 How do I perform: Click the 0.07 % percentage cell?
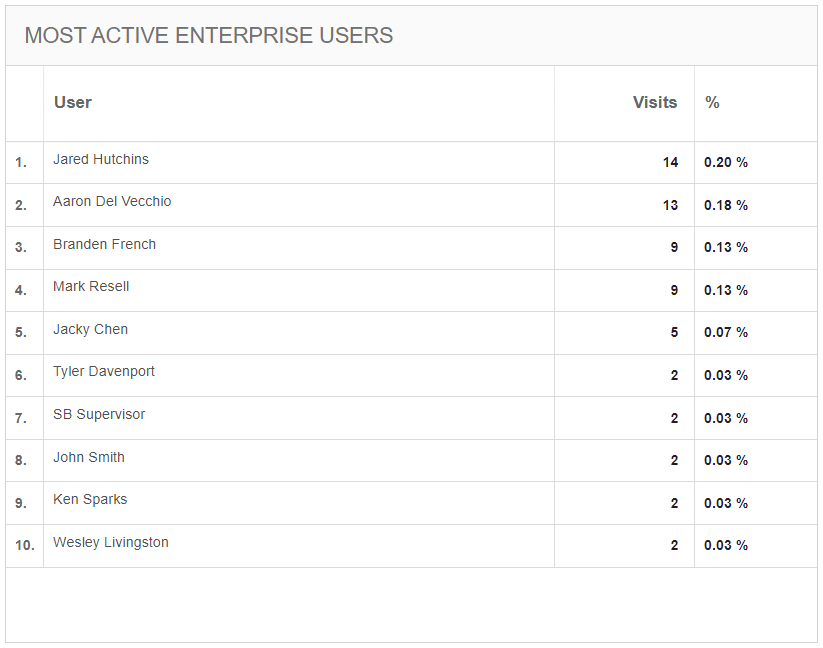pyautogui.click(x=726, y=332)
